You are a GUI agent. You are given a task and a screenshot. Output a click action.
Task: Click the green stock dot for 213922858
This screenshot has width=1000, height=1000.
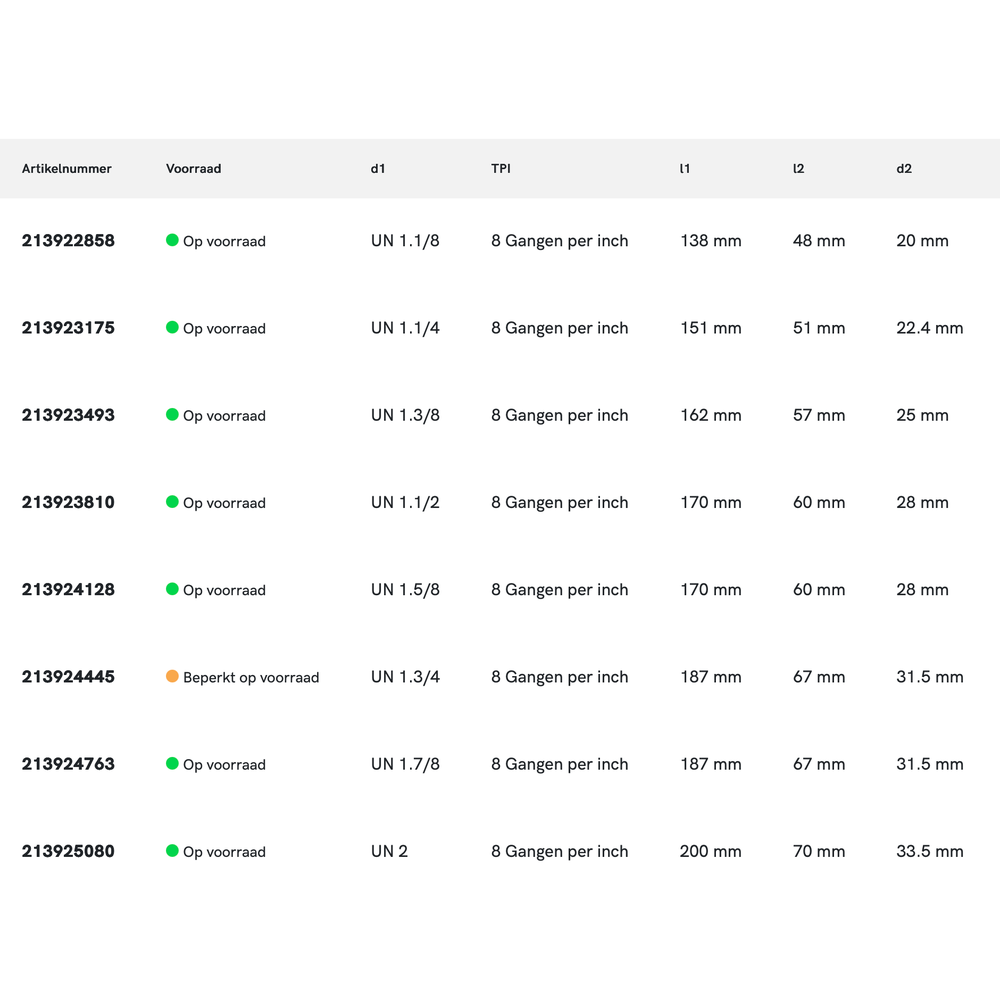pyautogui.click(x=172, y=240)
